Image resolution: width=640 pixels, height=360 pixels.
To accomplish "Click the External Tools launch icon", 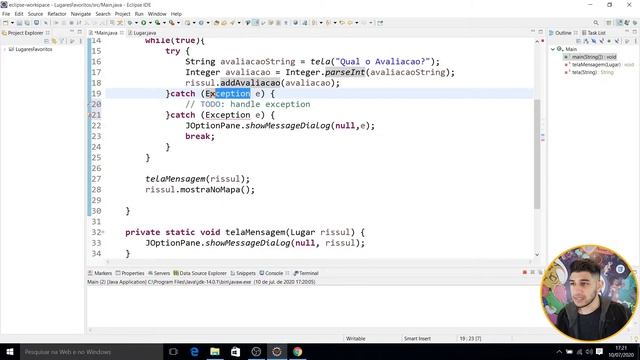I will pyautogui.click(x=171, y=23).
